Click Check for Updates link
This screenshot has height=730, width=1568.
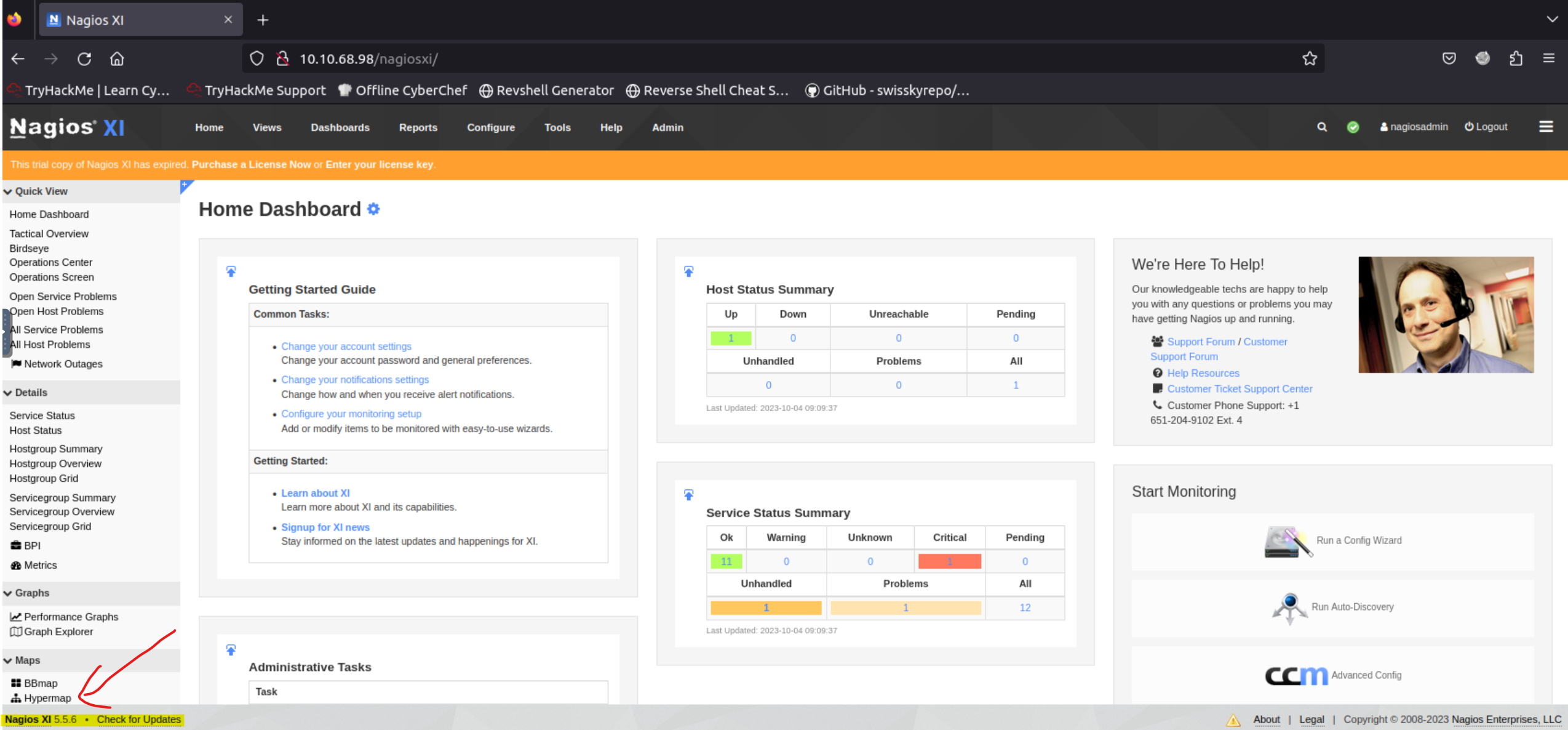(138, 719)
